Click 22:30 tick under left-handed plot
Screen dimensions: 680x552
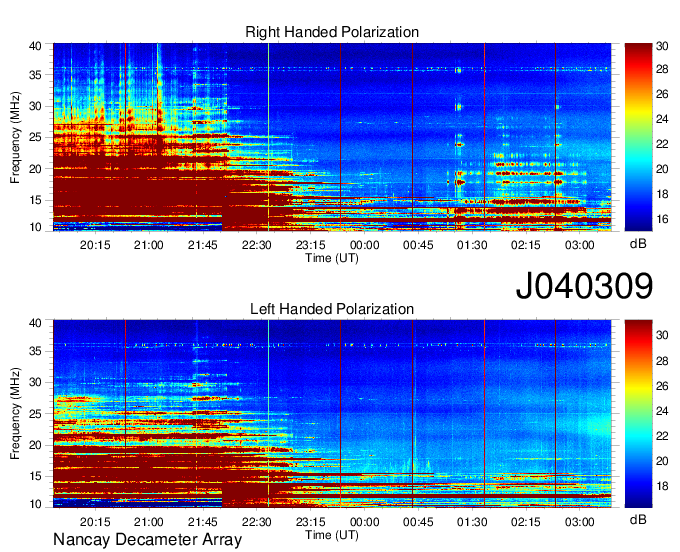[x=256, y=522]
